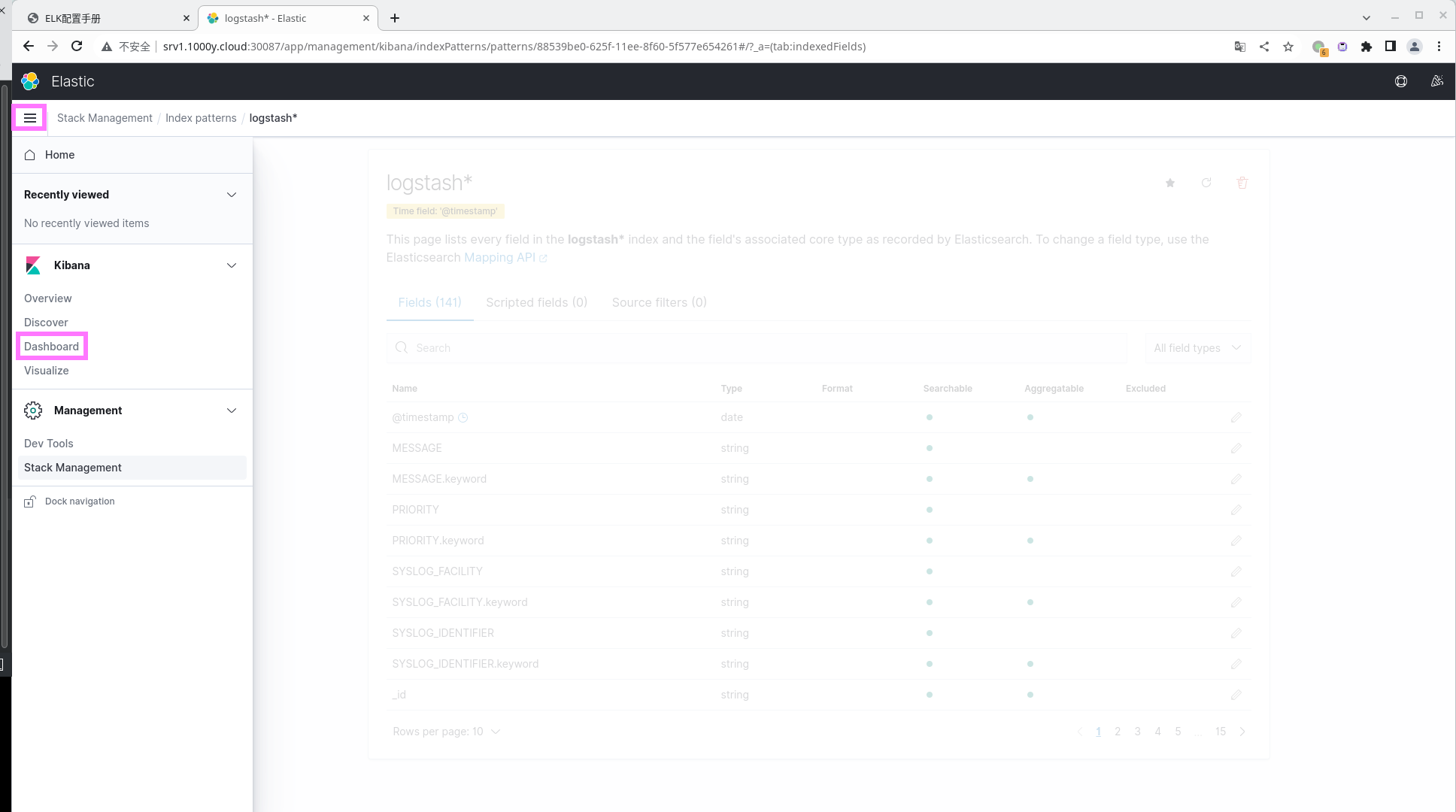Screen dimensions: 1456x812
Task: Click the Elastic logo icon
Action: [x=30, y=81]
